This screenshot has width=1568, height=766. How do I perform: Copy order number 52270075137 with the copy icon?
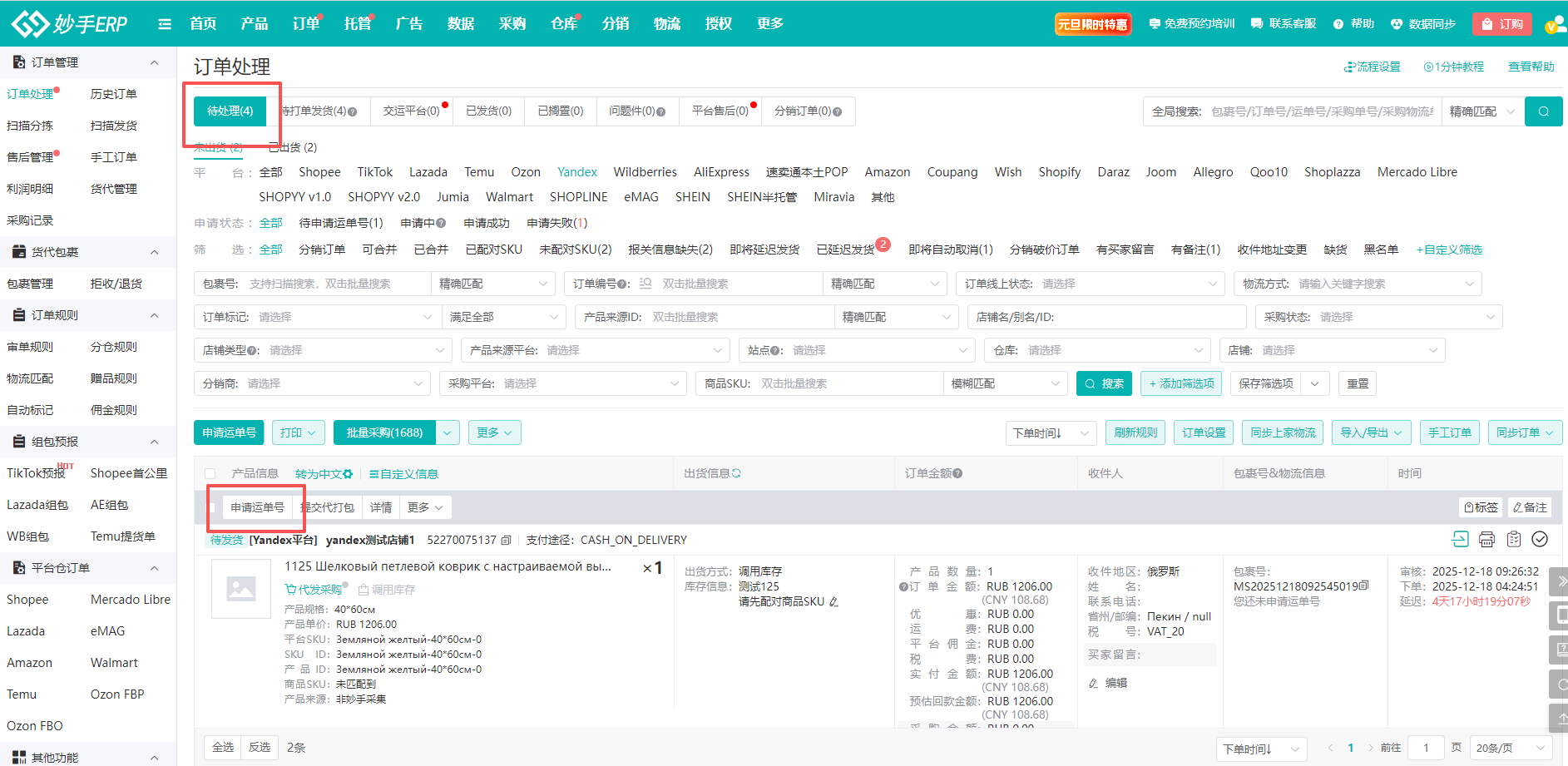pos(506,541)
